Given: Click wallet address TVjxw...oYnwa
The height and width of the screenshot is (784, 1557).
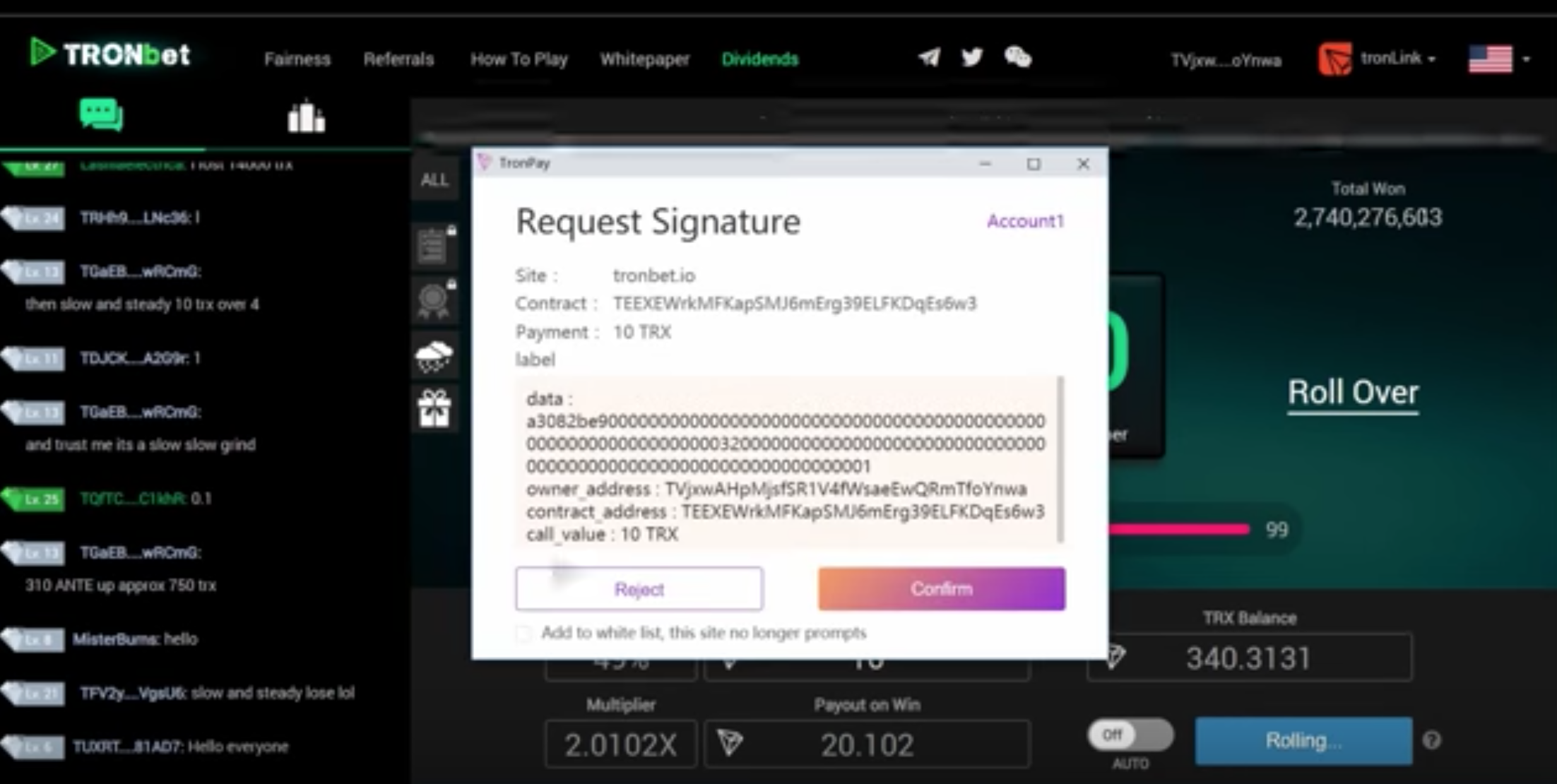Looking at the screenshot, I should pos(1226,60).
